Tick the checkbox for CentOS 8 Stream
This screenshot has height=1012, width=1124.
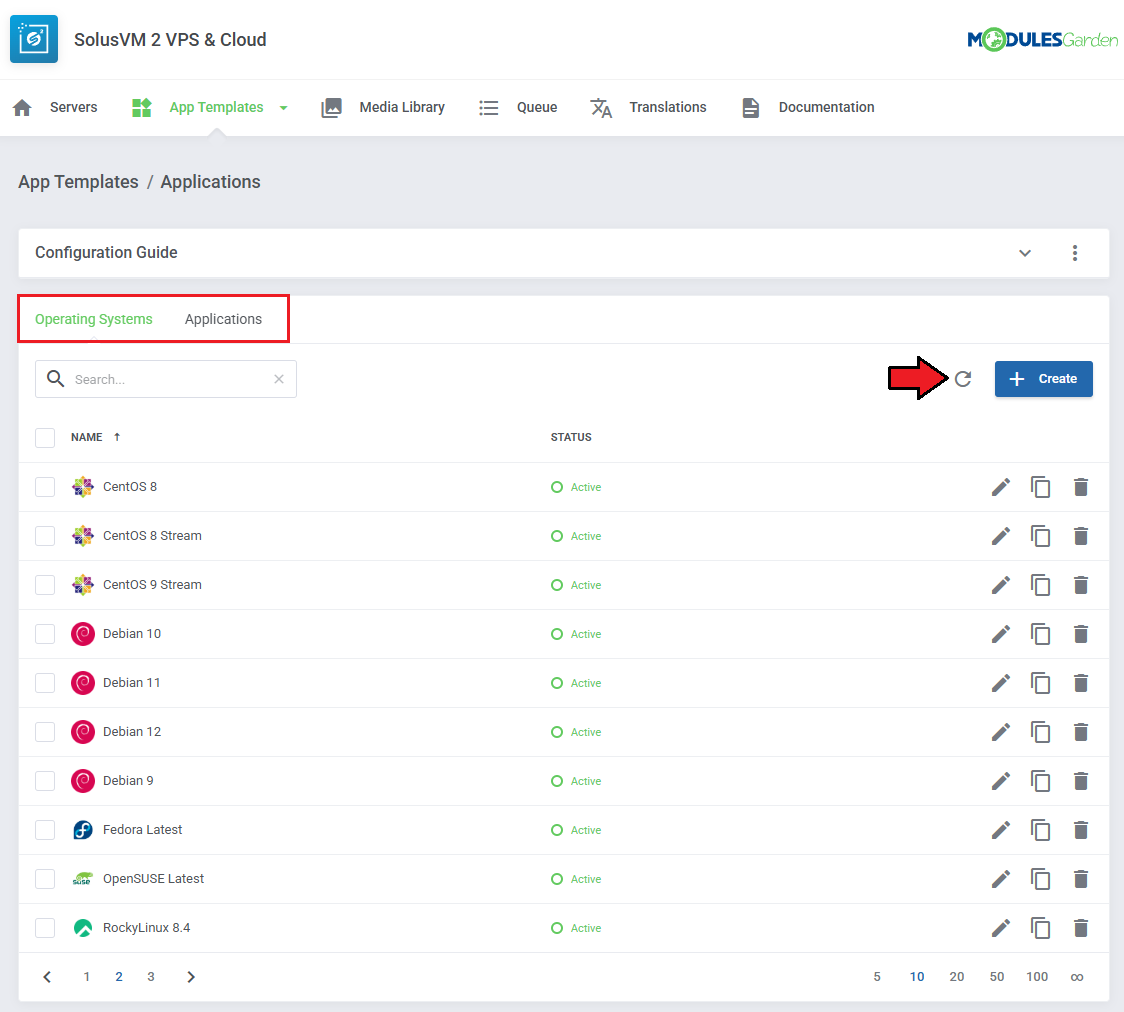coord(45,536)
